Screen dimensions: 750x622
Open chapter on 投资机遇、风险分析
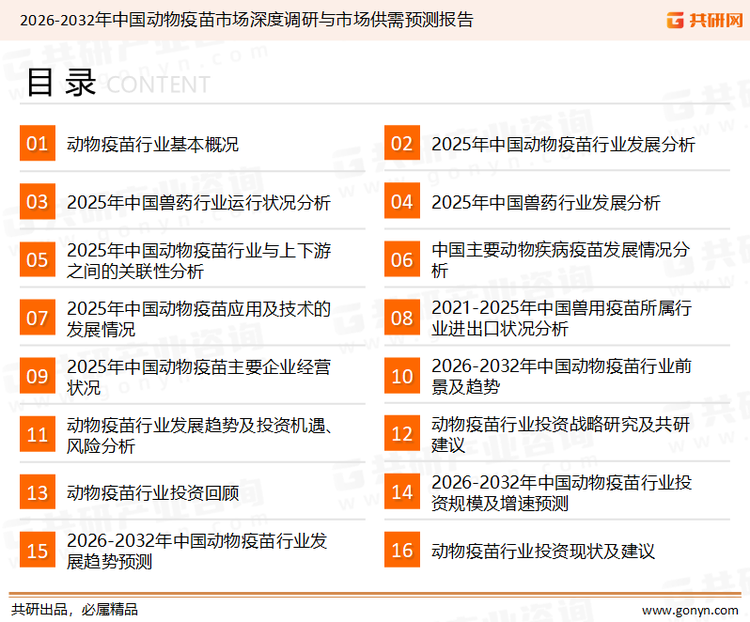(199, 435)
